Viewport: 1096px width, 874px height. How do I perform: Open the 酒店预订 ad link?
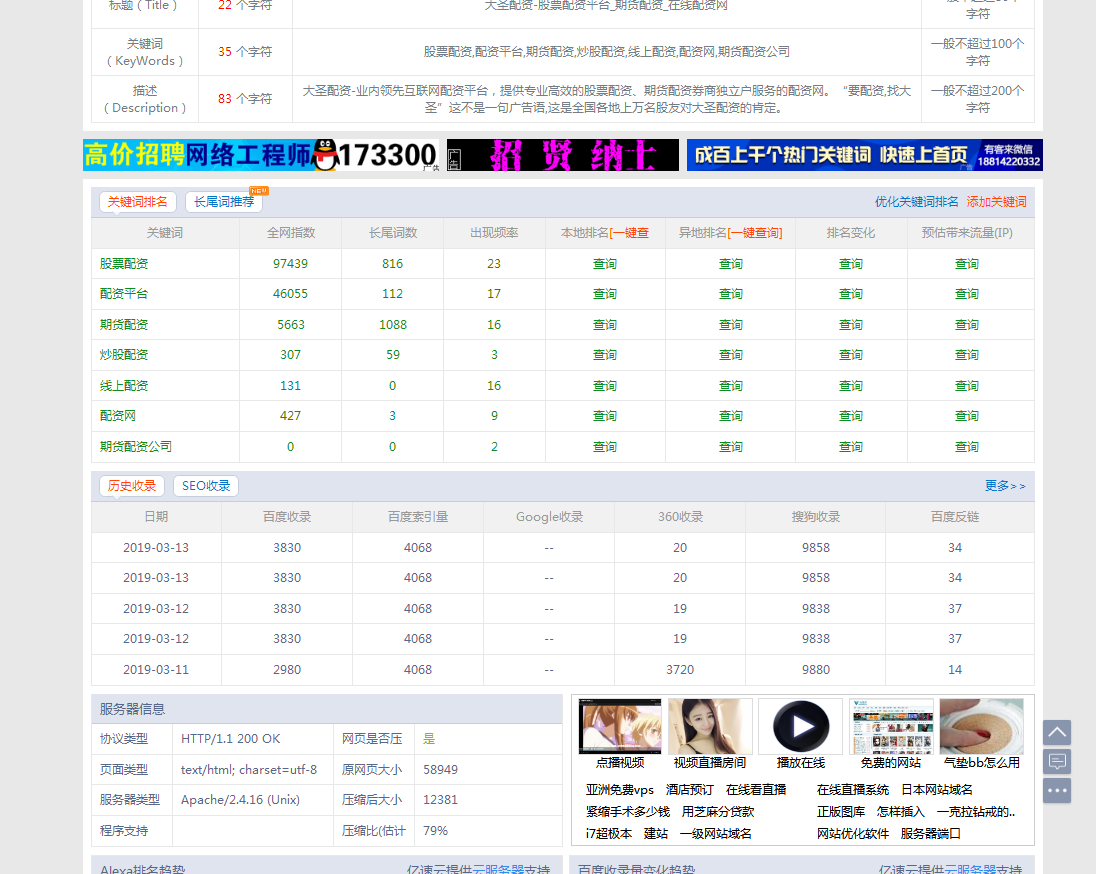pyautogui.click(x=690, y=789)
